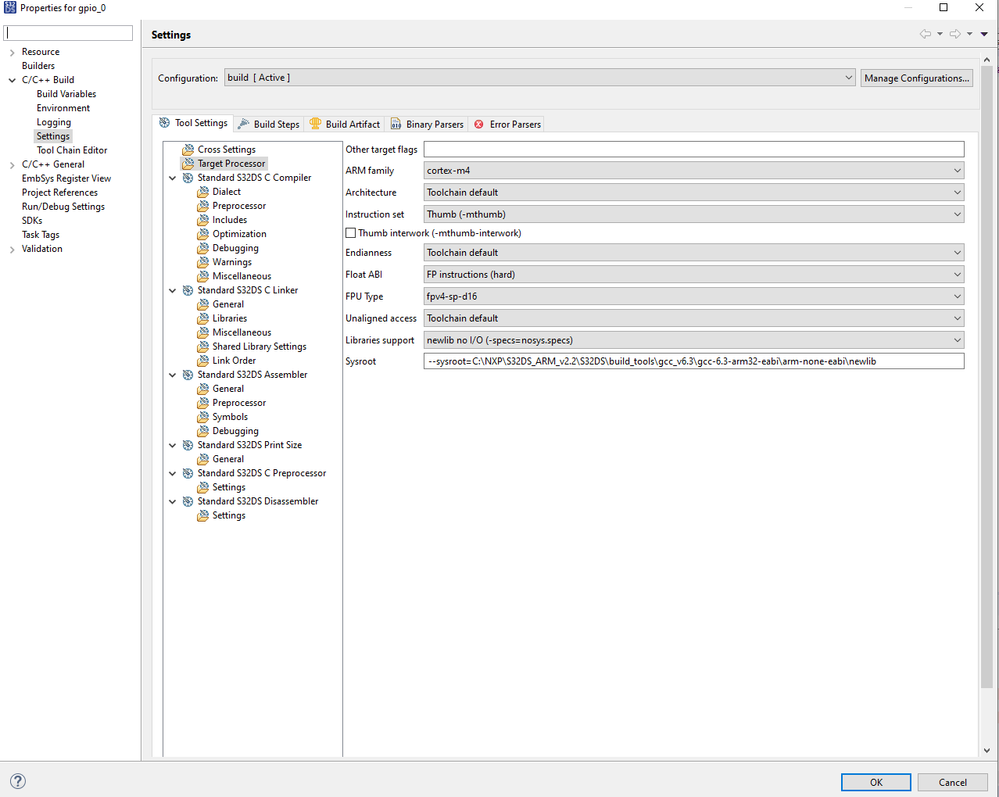Image resolution: width=999 pixels, height=797 pixels.
Task: Open the Configuration dropdown
Action: click(x=539, y=78)
